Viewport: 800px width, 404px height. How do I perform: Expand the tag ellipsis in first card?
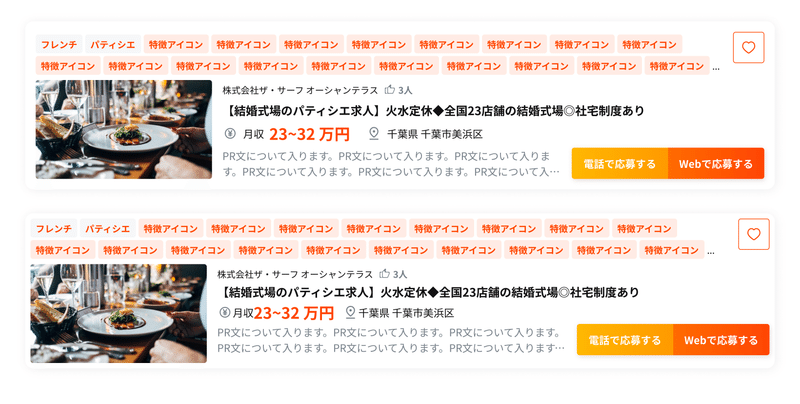click(x=716, y=68)
